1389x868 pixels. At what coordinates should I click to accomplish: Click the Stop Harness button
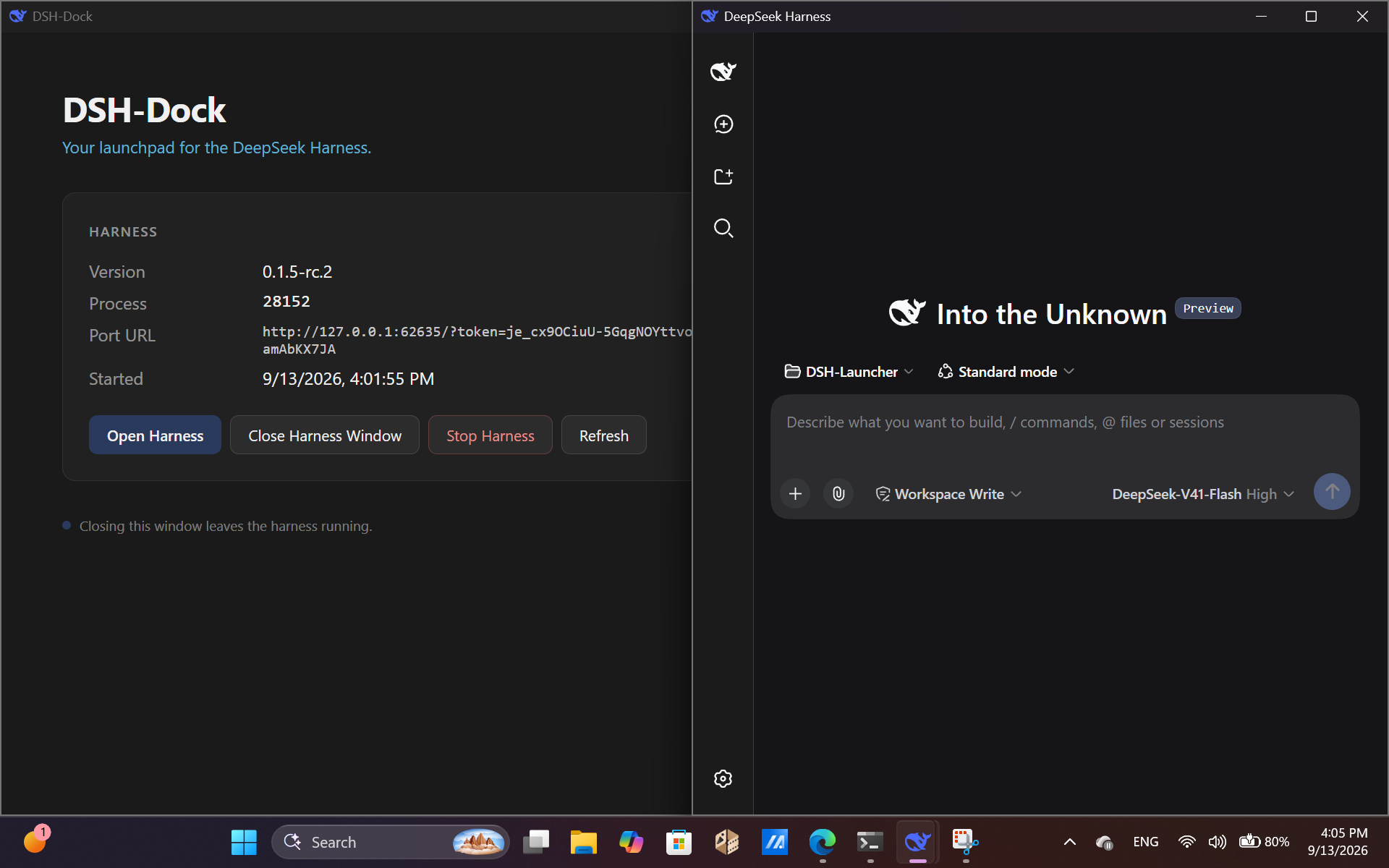tap(490, 435)
